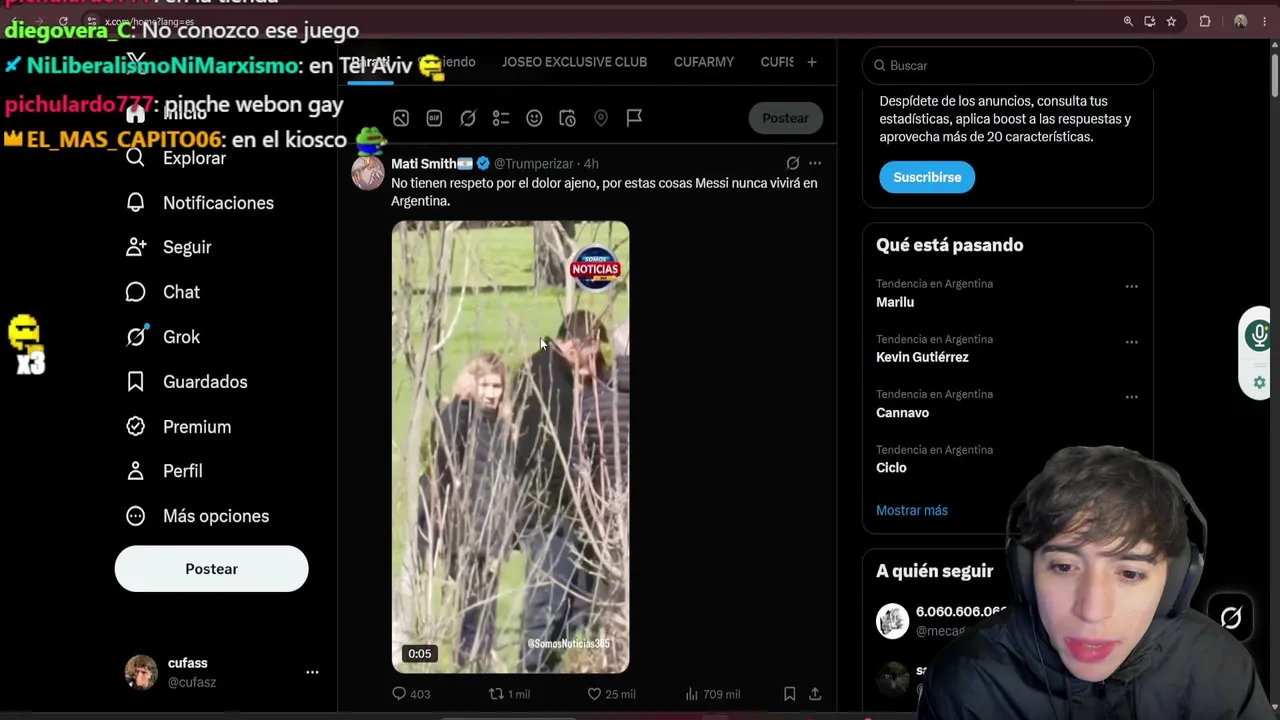Open Mati Smith's display name link
Screen dimensions: 1280x720
tap(432, 163)
